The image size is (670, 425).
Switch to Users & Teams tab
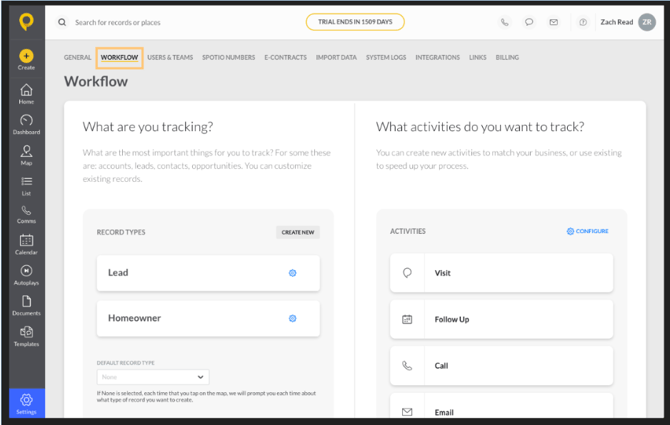(170, 58)
